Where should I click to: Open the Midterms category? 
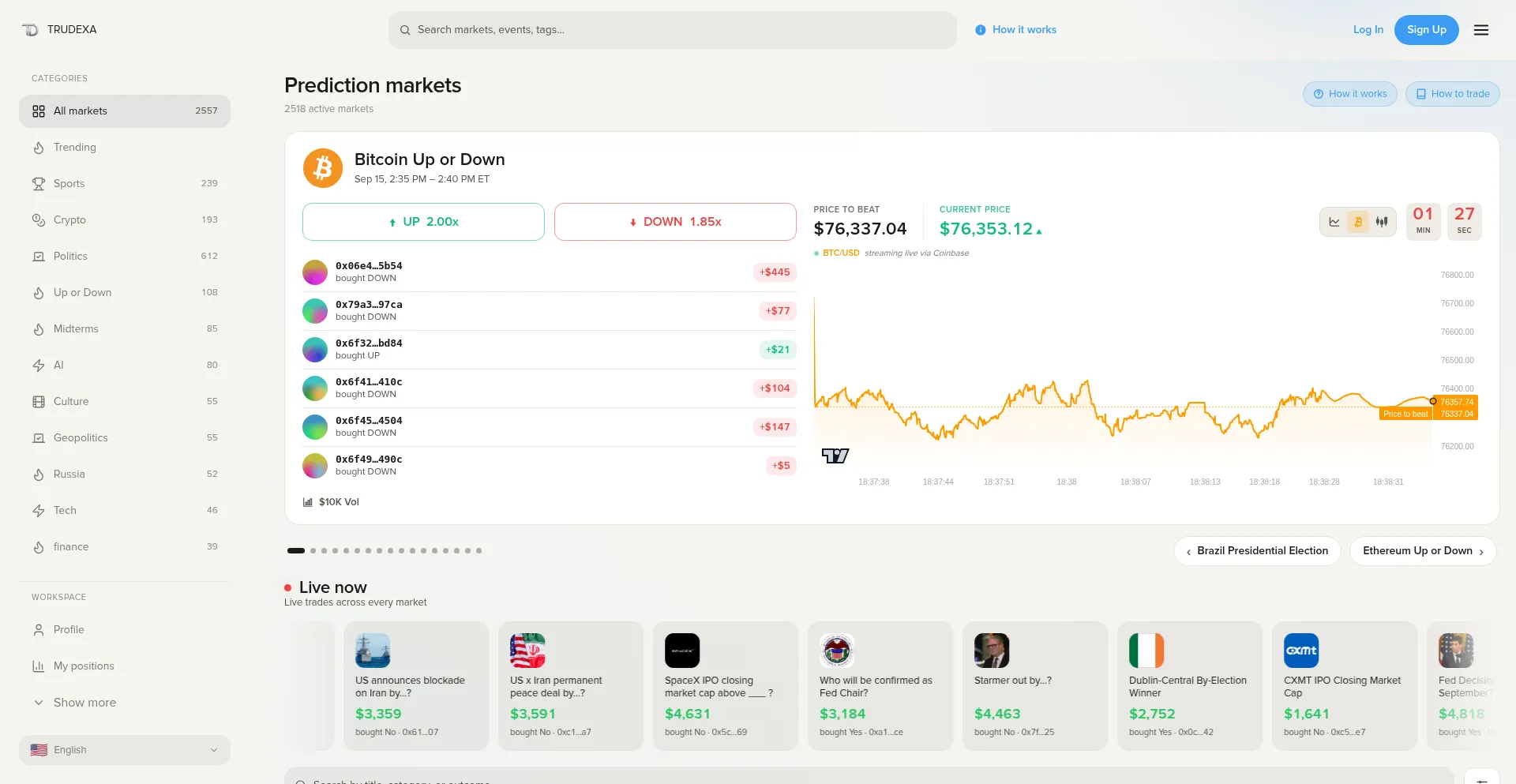[125, 329]
